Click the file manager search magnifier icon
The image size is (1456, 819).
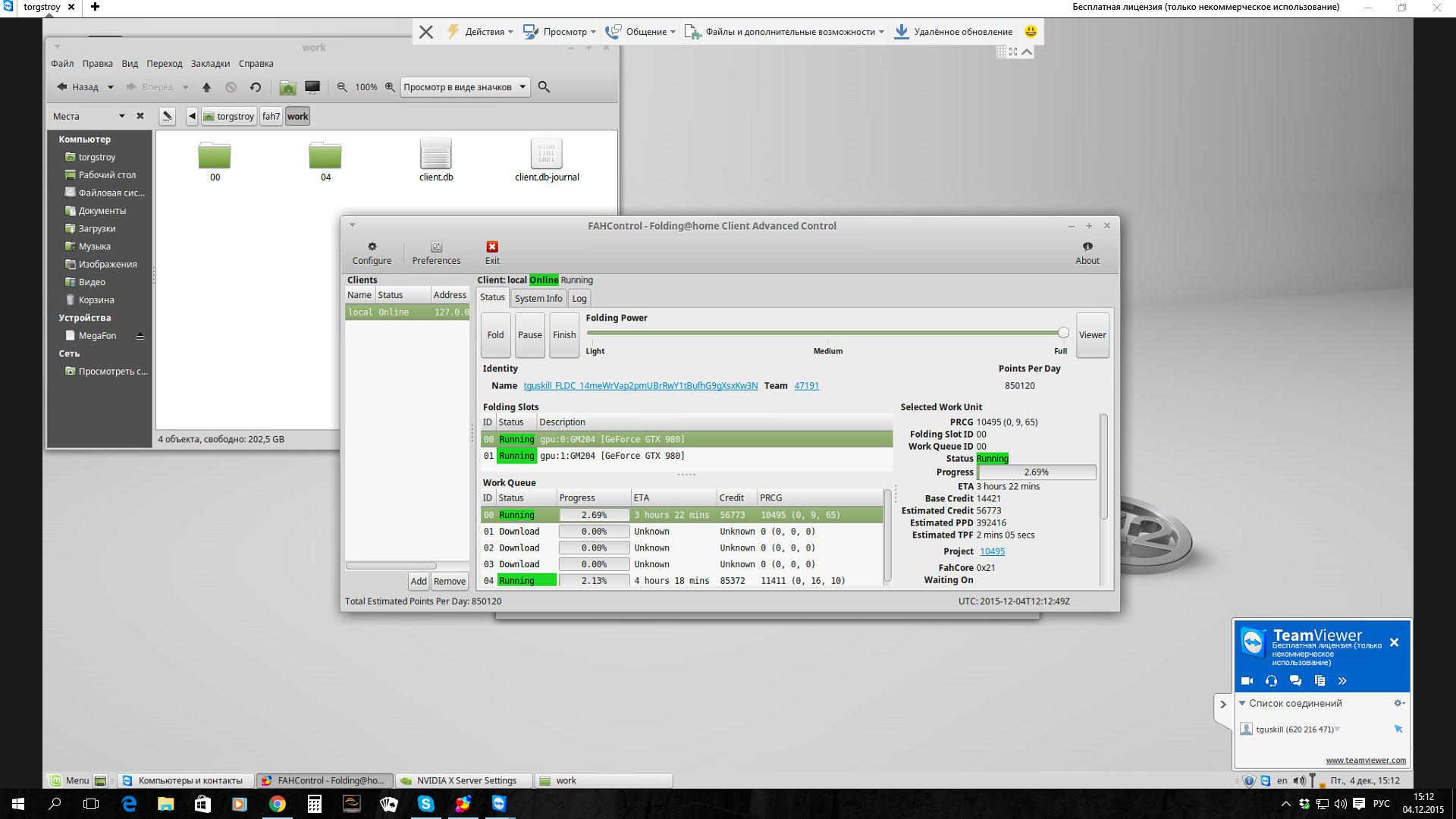point(544,87)
